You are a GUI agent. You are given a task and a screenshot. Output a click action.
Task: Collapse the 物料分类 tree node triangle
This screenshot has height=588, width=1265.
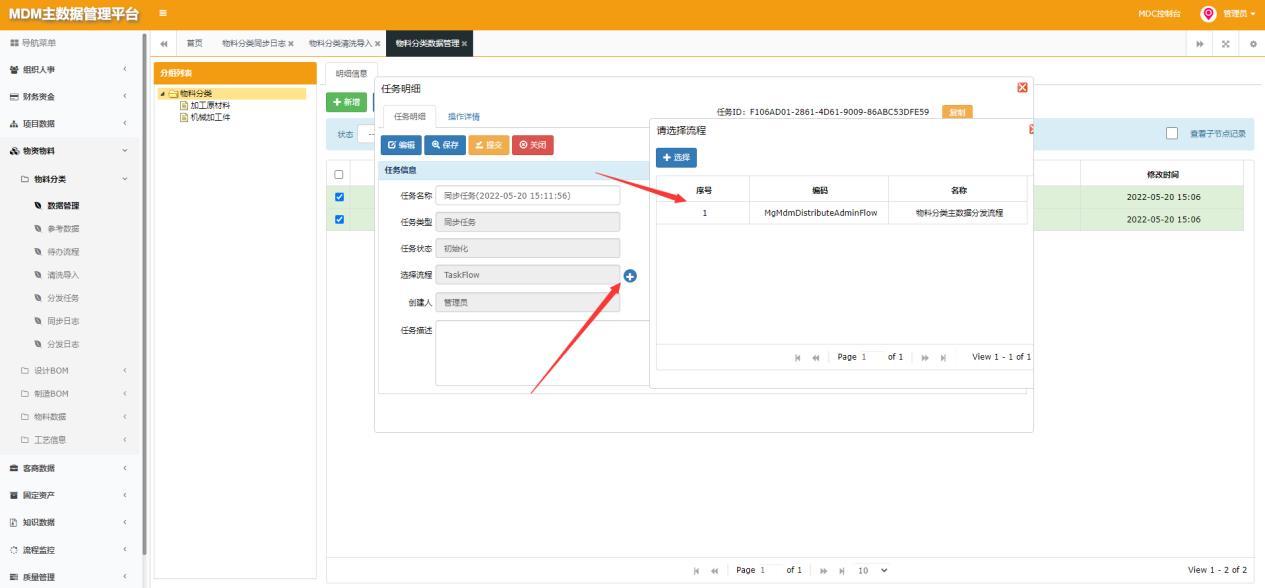(163, 94)
